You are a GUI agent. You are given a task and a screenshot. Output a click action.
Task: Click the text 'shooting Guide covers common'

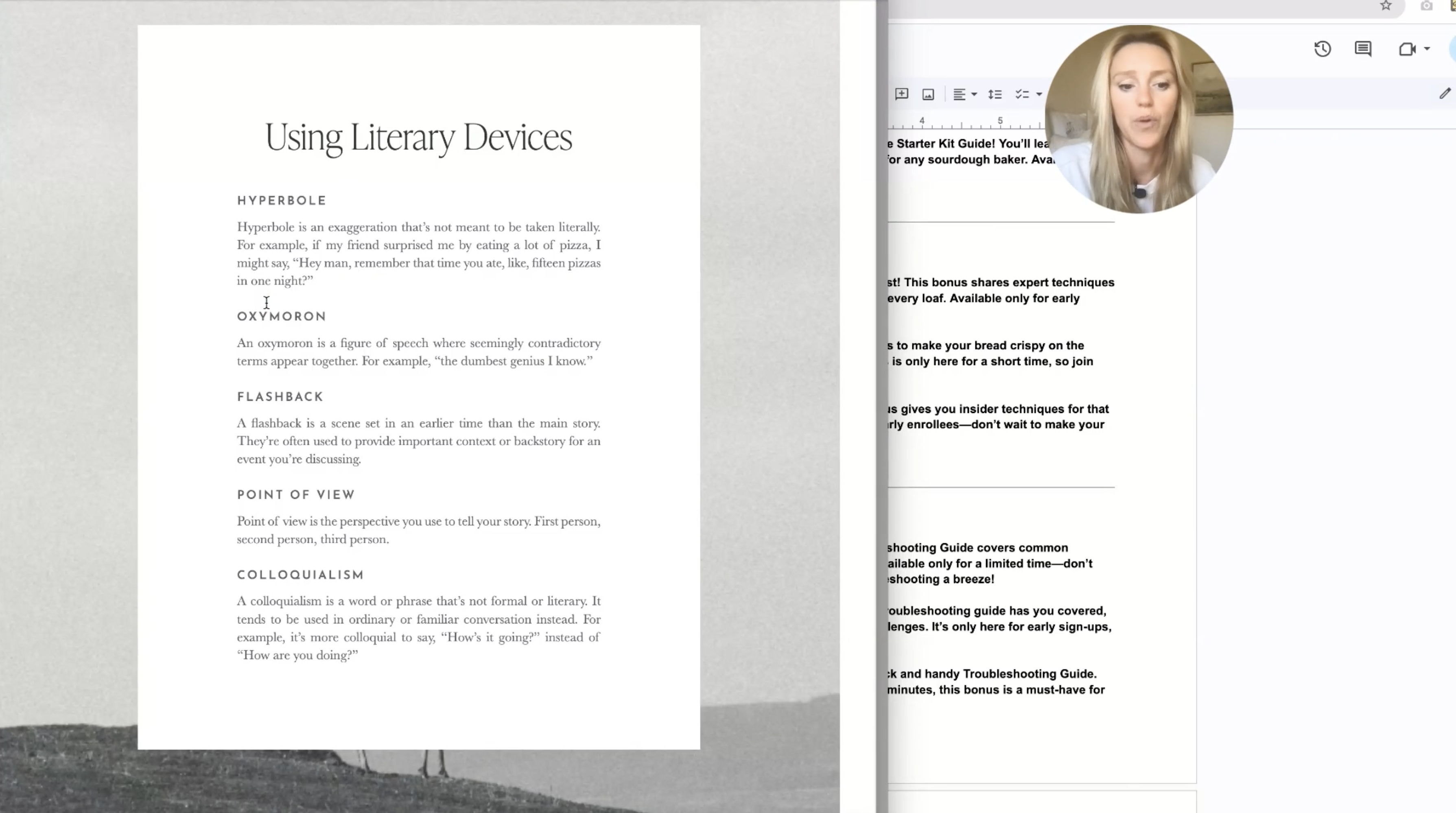click(977, 547)
